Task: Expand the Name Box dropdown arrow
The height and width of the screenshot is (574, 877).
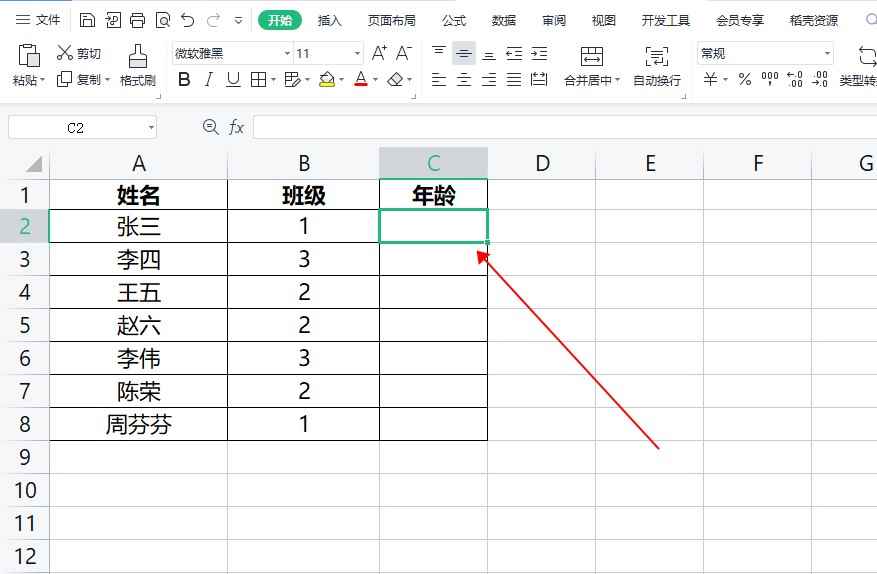Action: pyautogui.click(x=151, y=128)
